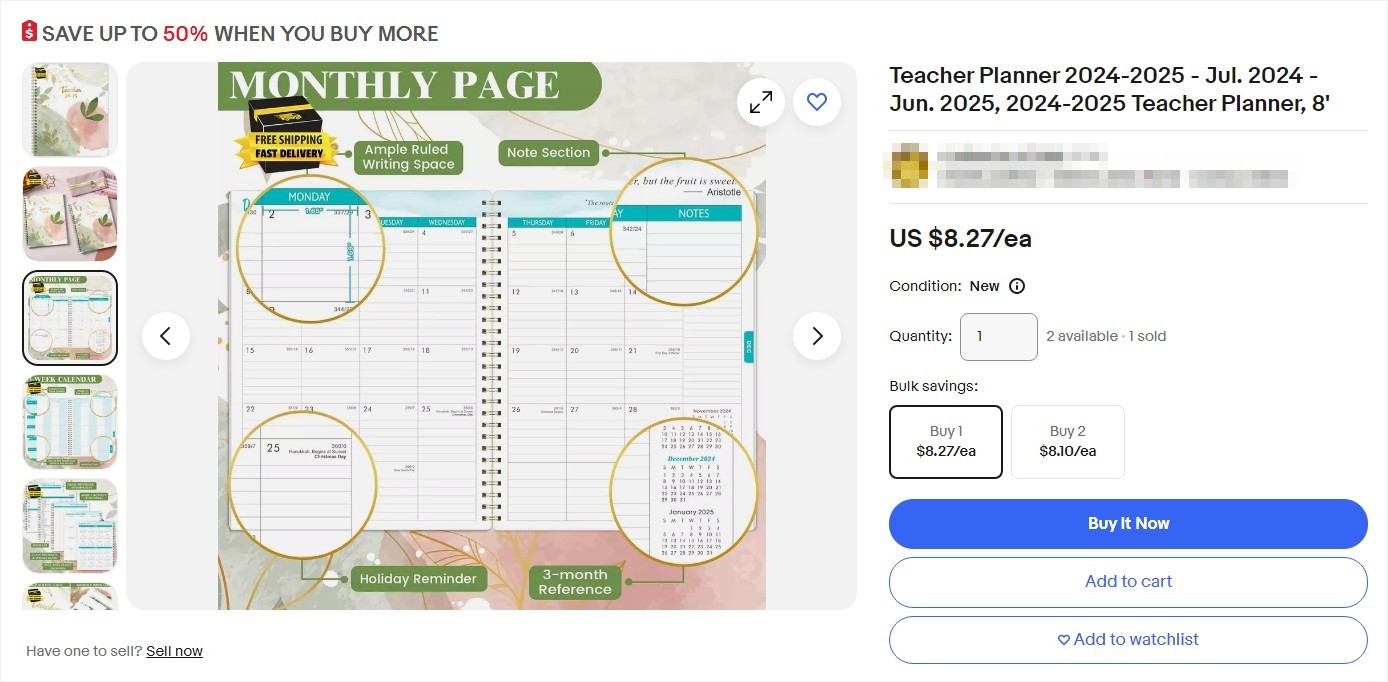Select the Buy 1 bulk savings option
1388x682 pixels.
[945, 441]
